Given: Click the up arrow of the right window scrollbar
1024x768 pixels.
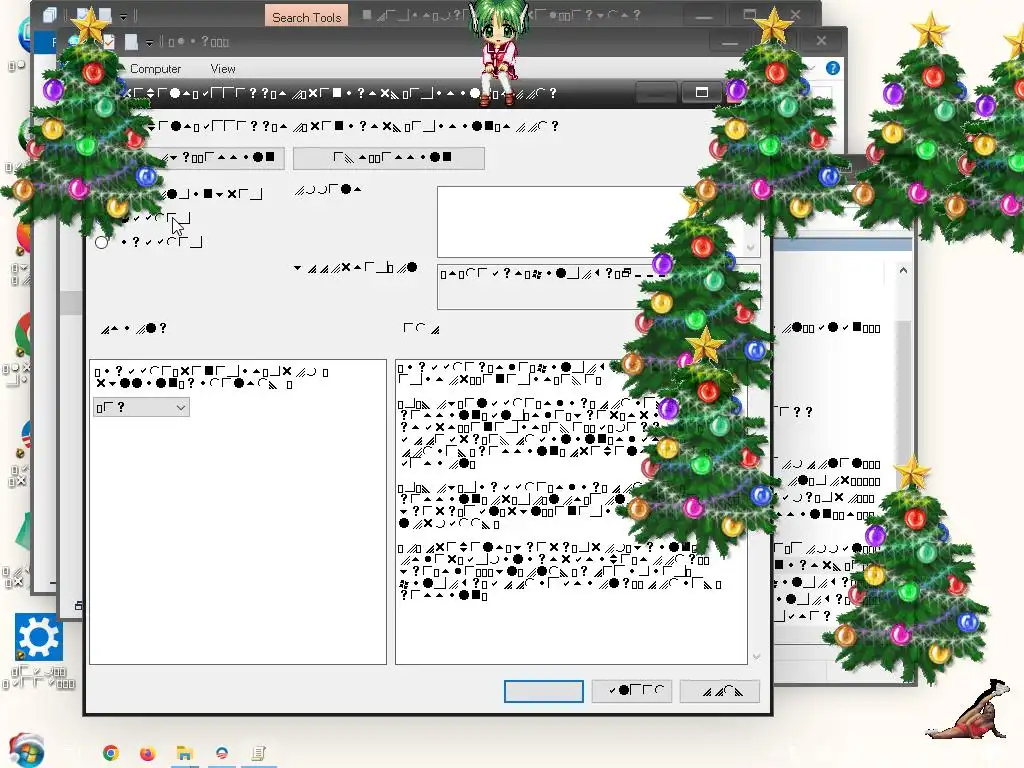Looking at the screenshot, I should click(x=903, y=270).
